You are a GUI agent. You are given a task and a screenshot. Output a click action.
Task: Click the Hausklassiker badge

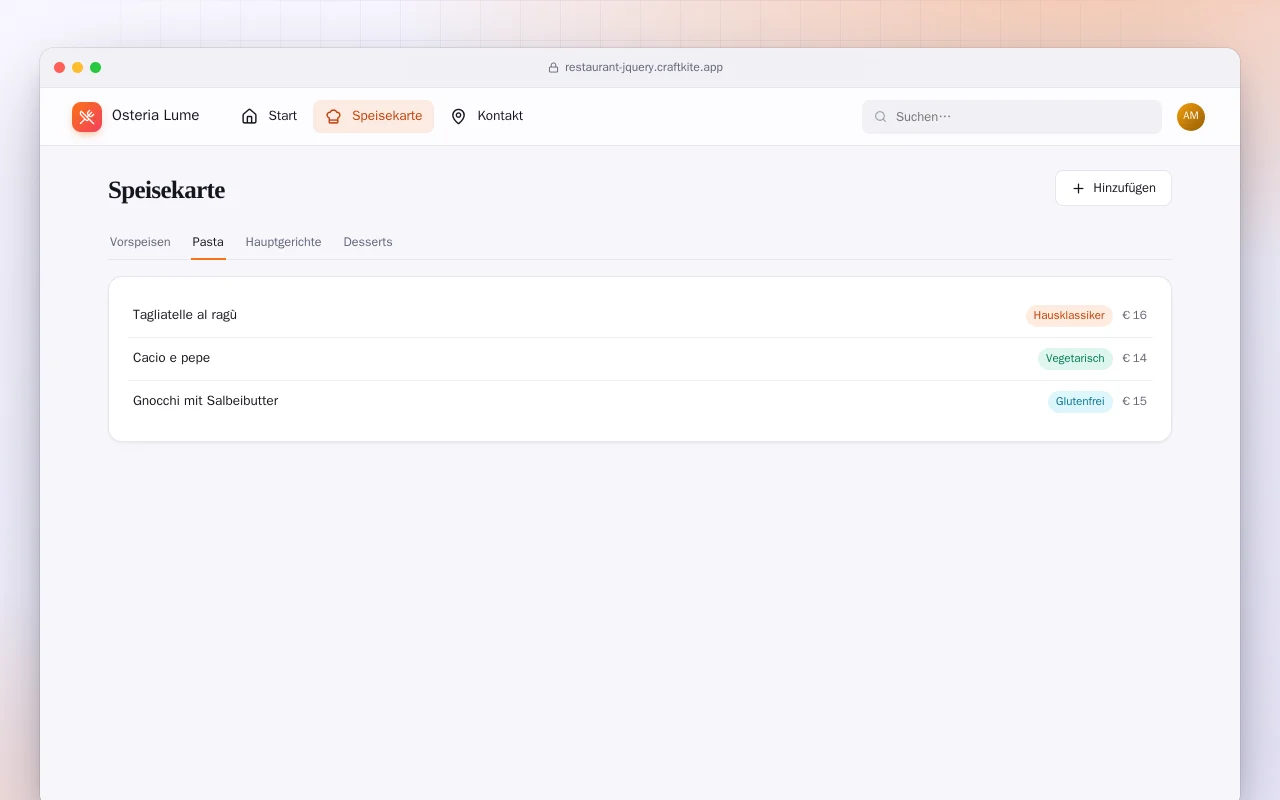(x=1069, y=316)
